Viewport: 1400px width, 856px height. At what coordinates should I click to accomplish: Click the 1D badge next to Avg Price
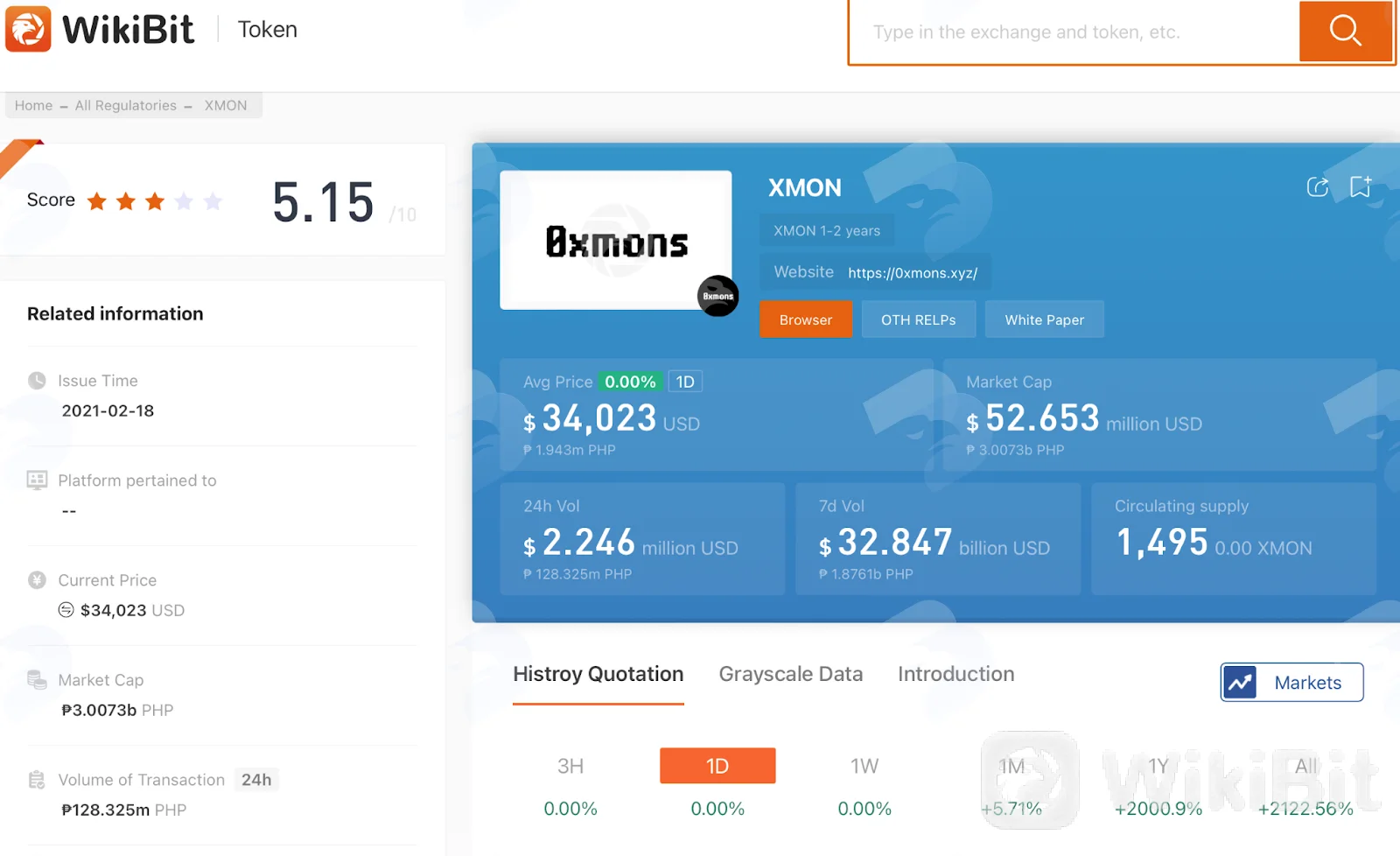(x=685, y=382)
